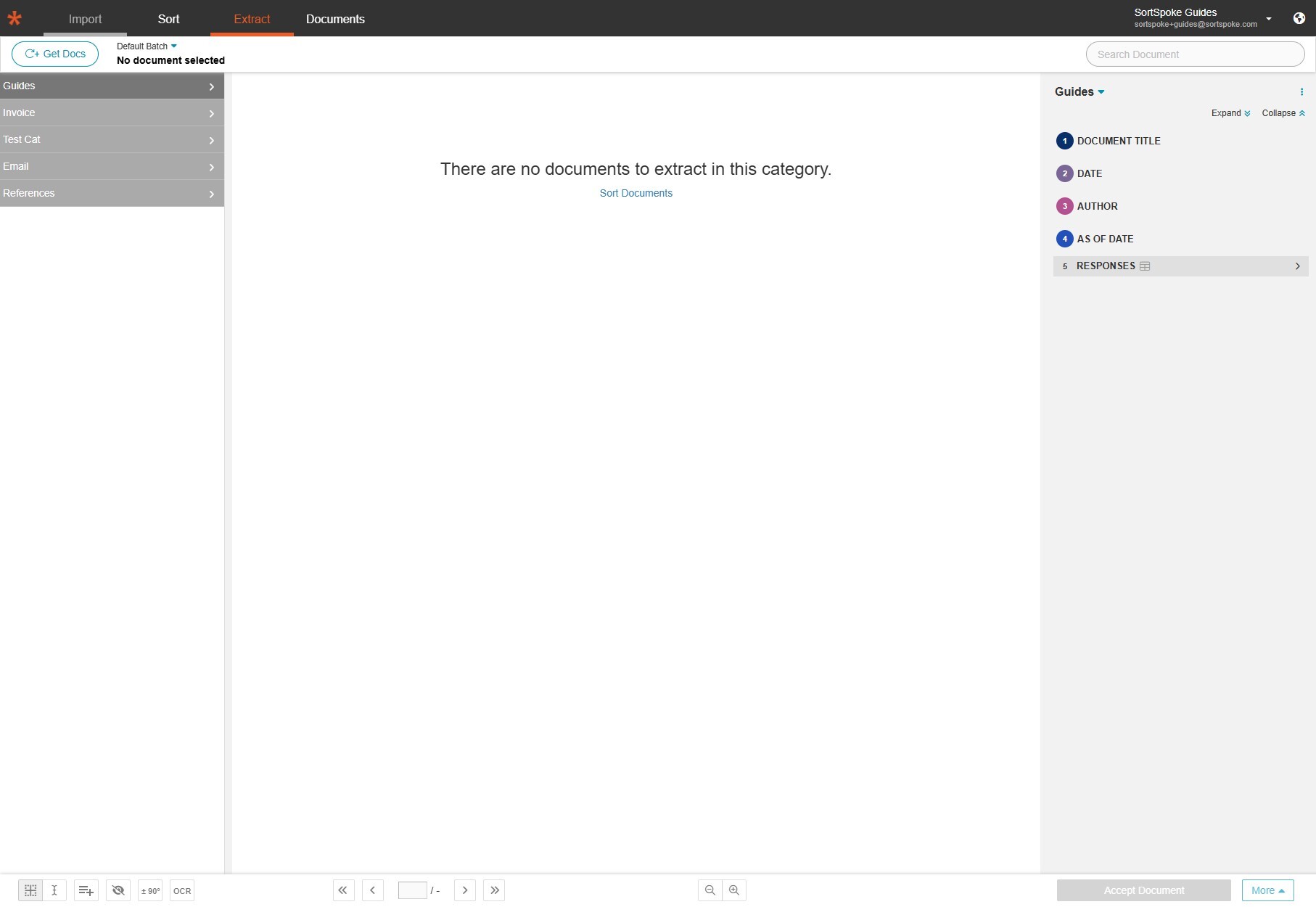Open the Default Batch dropdown
Image resolution: width=1316 pixels, height=907 pixels.
146,46
